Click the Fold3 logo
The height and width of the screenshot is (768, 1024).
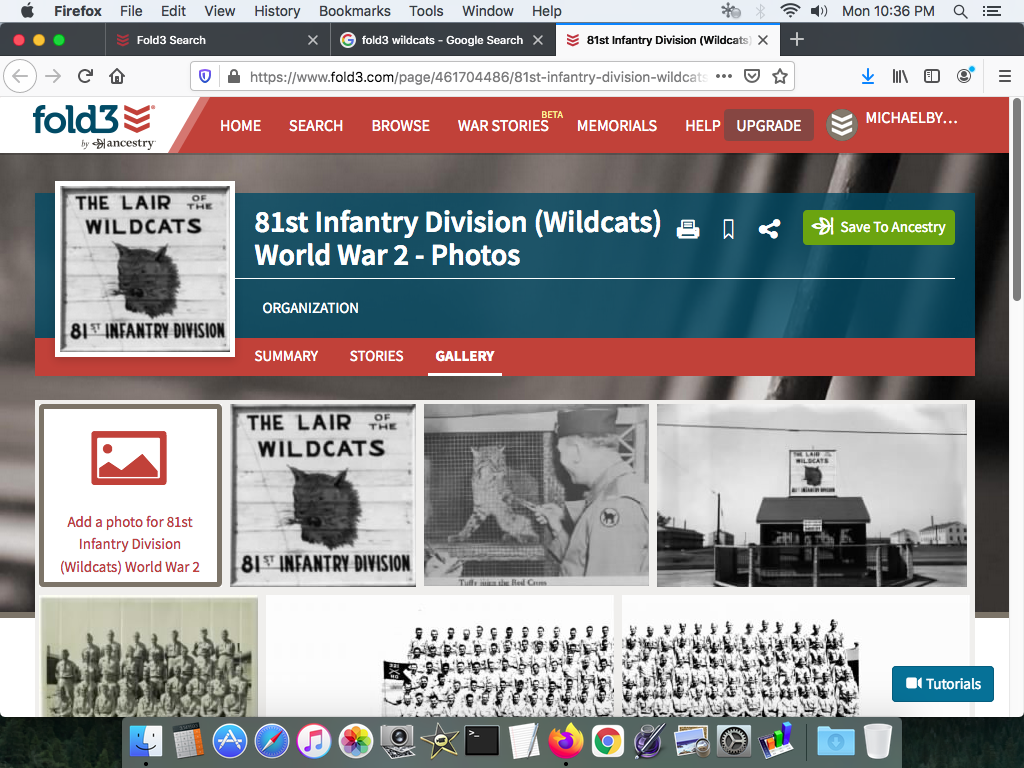coord(93,125)
